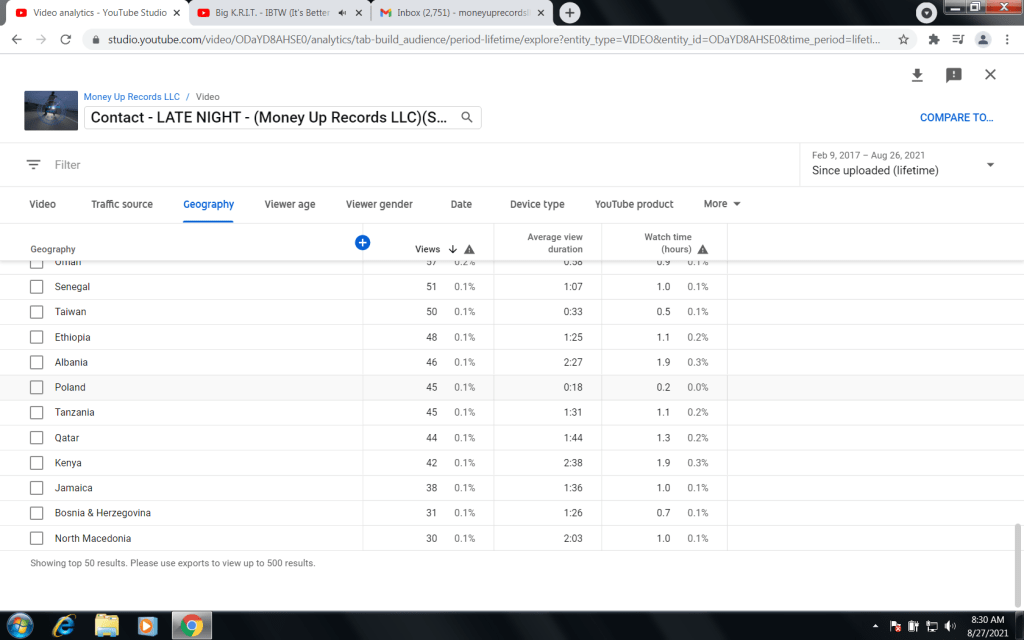This screenshot has width=1024, height=640.
Task: Bookmark this page with star icon
Action: point(903,40)
